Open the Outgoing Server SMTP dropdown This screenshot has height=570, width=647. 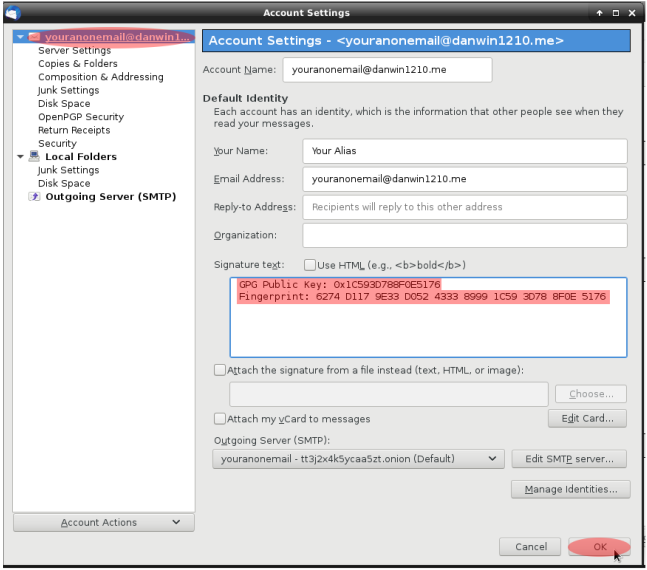pos(357,459)
